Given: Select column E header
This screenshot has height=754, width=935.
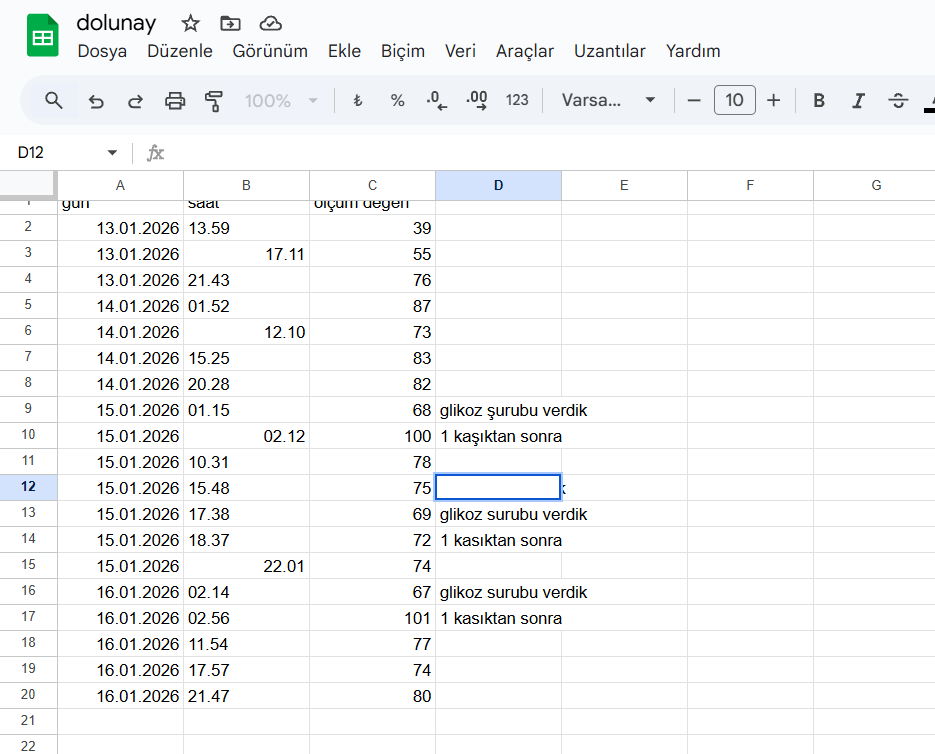Looking at the screenshot, I should [x=624, y=186].
